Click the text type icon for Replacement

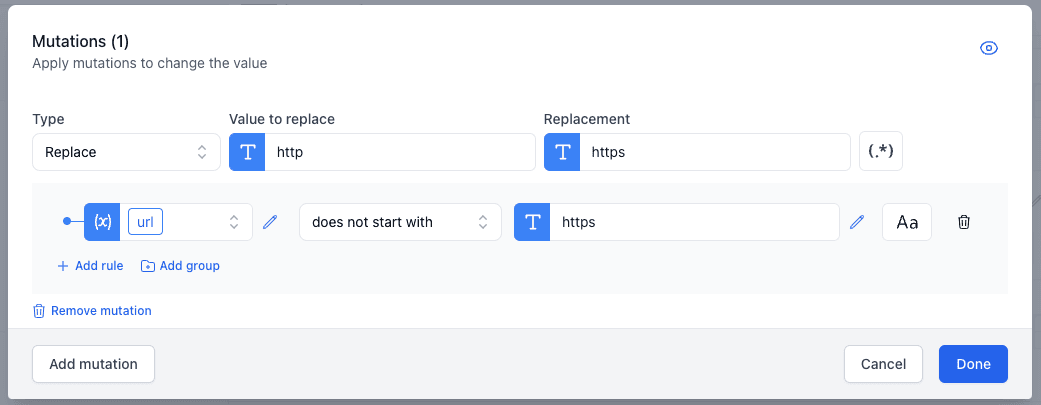tap(562, 152)
